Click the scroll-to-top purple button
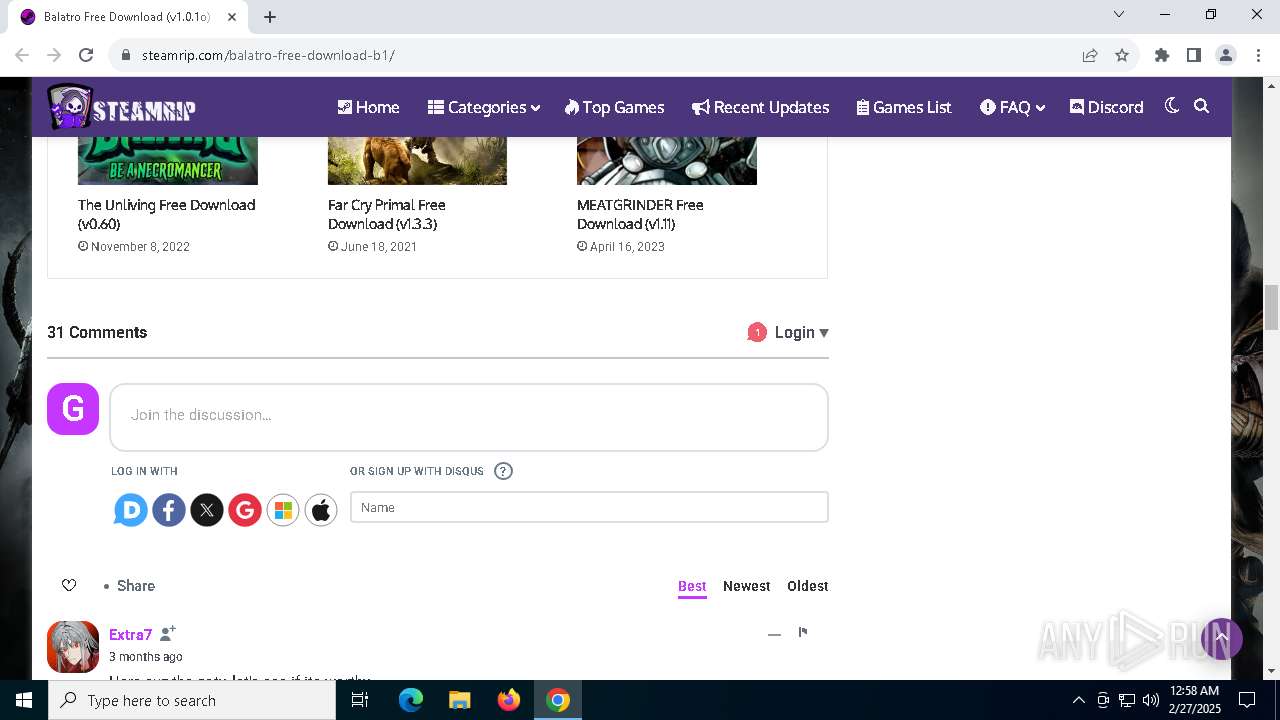 pos(1221,638)
